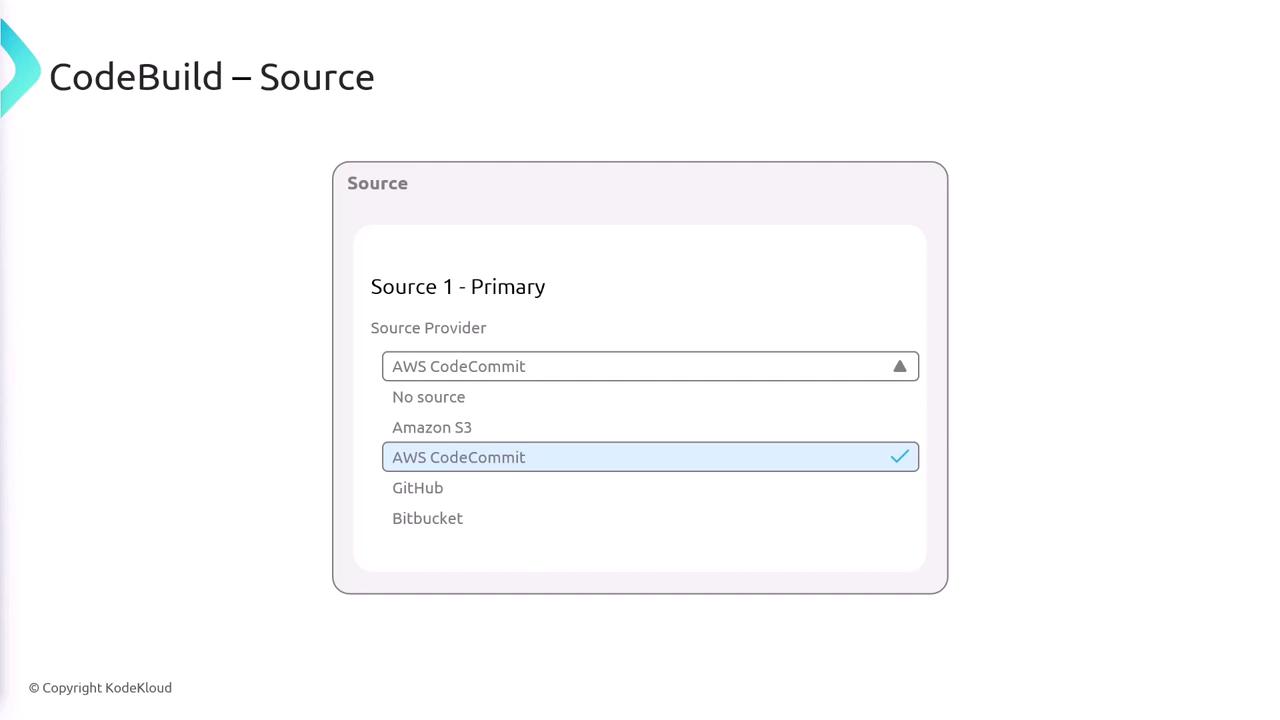
Task: Click the word Primary in the heading
Action: pyautogui.click(x=508, y=287)
